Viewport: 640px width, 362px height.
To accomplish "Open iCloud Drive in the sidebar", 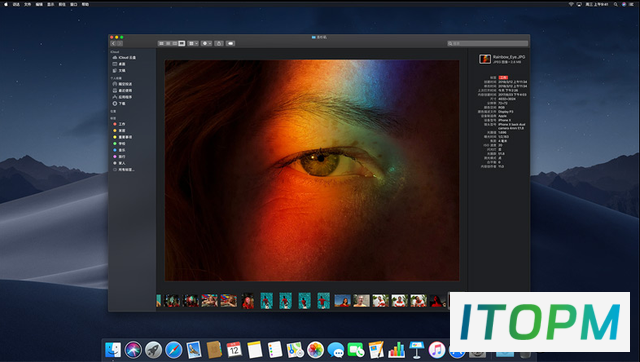I will (x=124, y=58).
